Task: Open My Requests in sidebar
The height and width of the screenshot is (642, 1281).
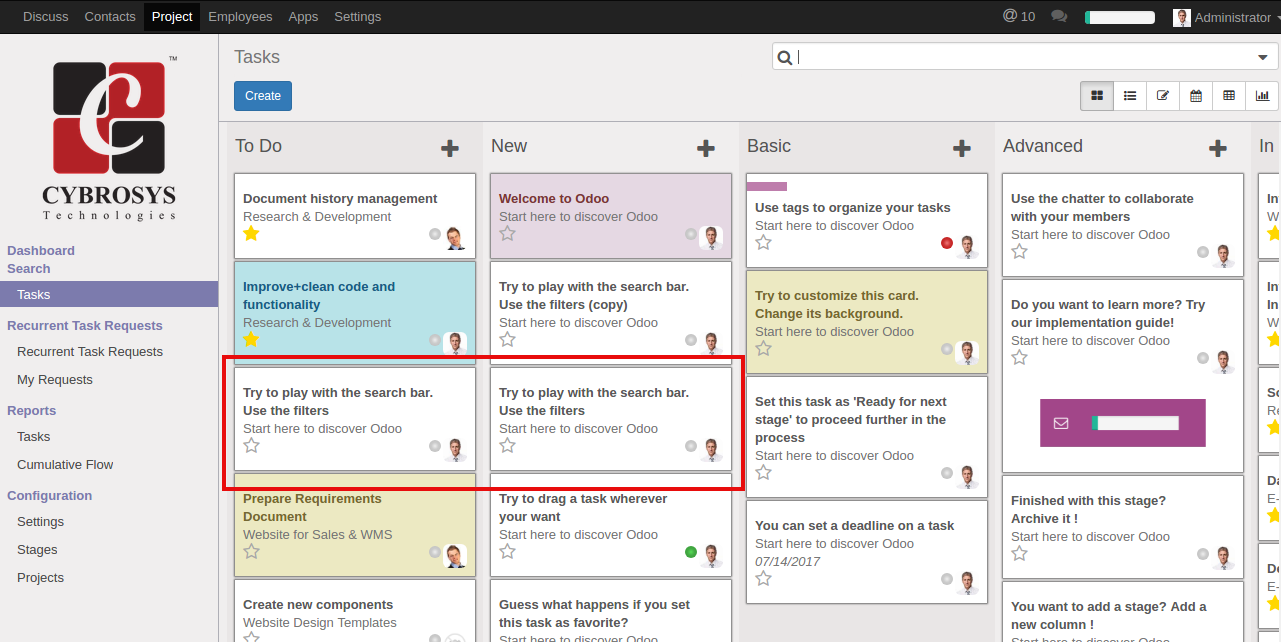Action: [x=55, y=380]
